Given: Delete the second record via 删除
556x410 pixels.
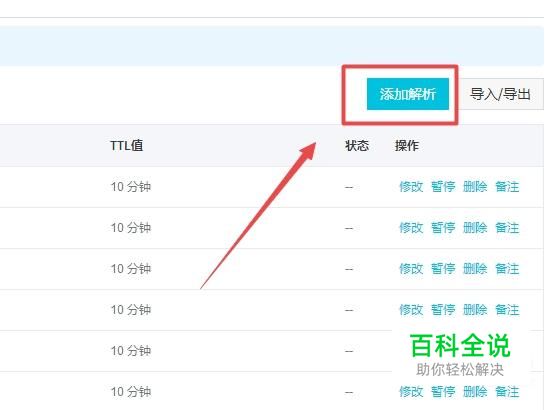Looking at the screenshot, I should pos(475,228).
